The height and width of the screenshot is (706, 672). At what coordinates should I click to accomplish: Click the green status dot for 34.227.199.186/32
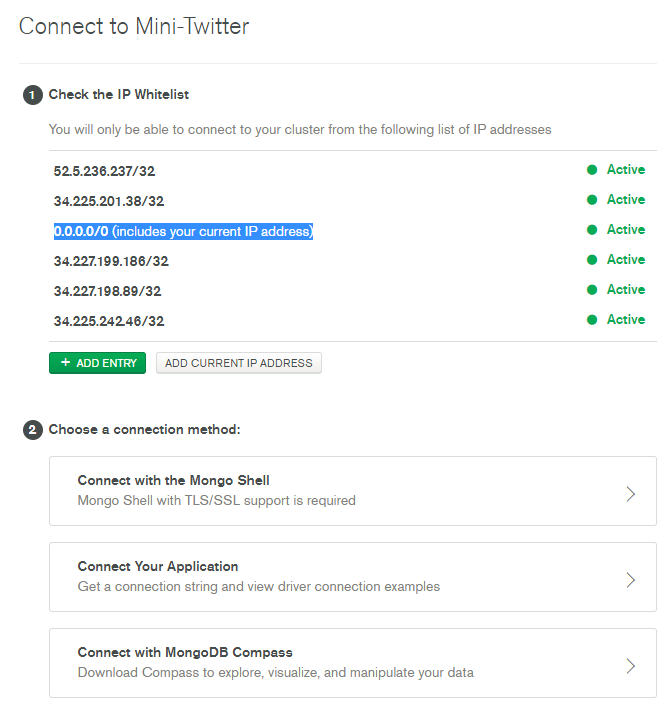click(x=592, y=260)
